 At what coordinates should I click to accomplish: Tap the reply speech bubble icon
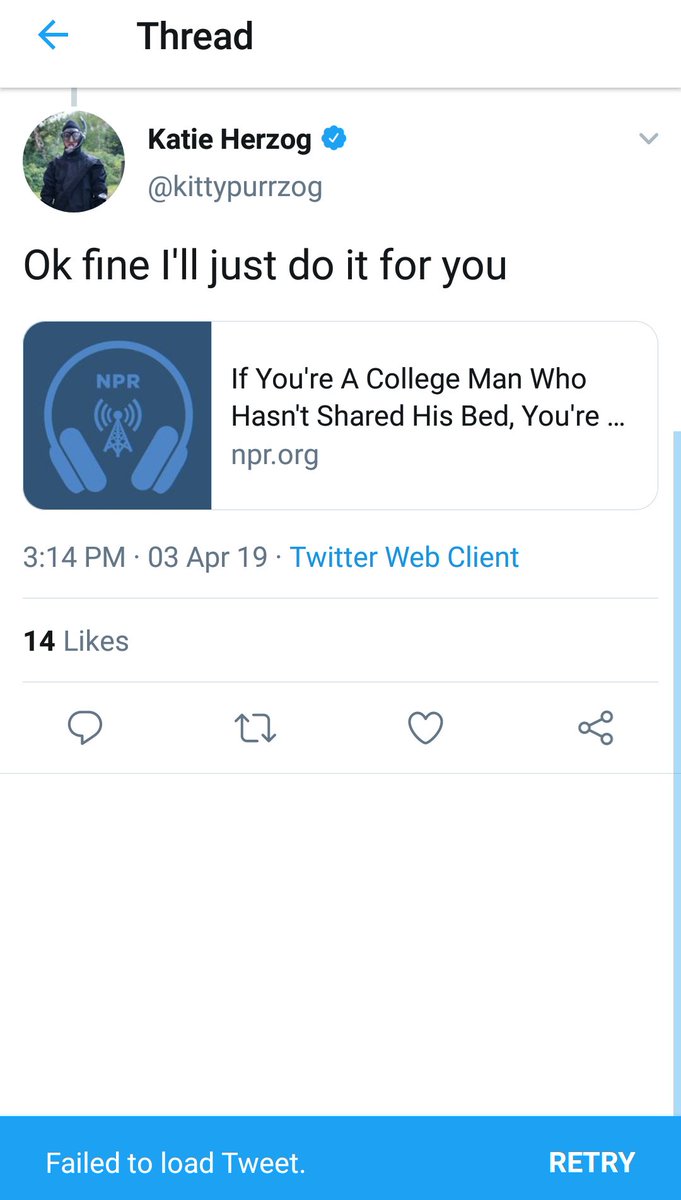(x=85, y=728)
